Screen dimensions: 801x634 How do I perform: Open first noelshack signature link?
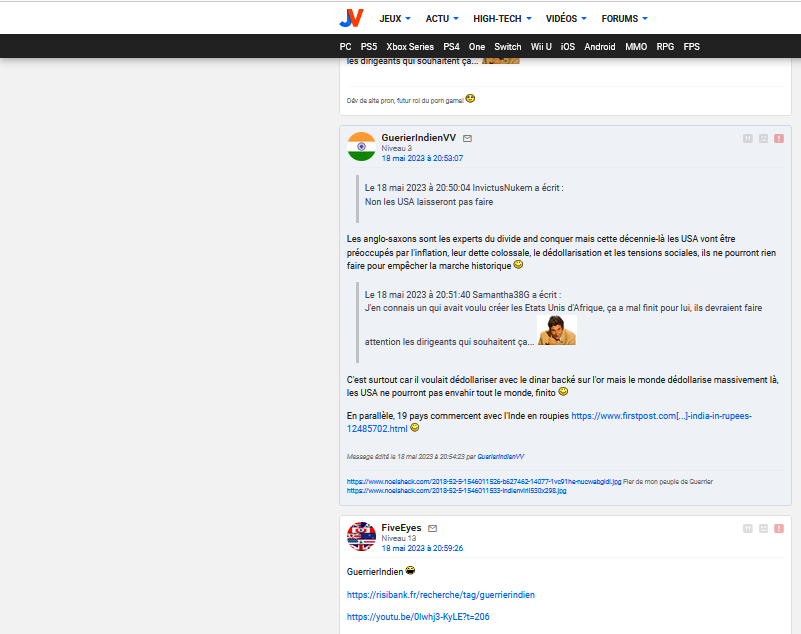click(484, 482)
